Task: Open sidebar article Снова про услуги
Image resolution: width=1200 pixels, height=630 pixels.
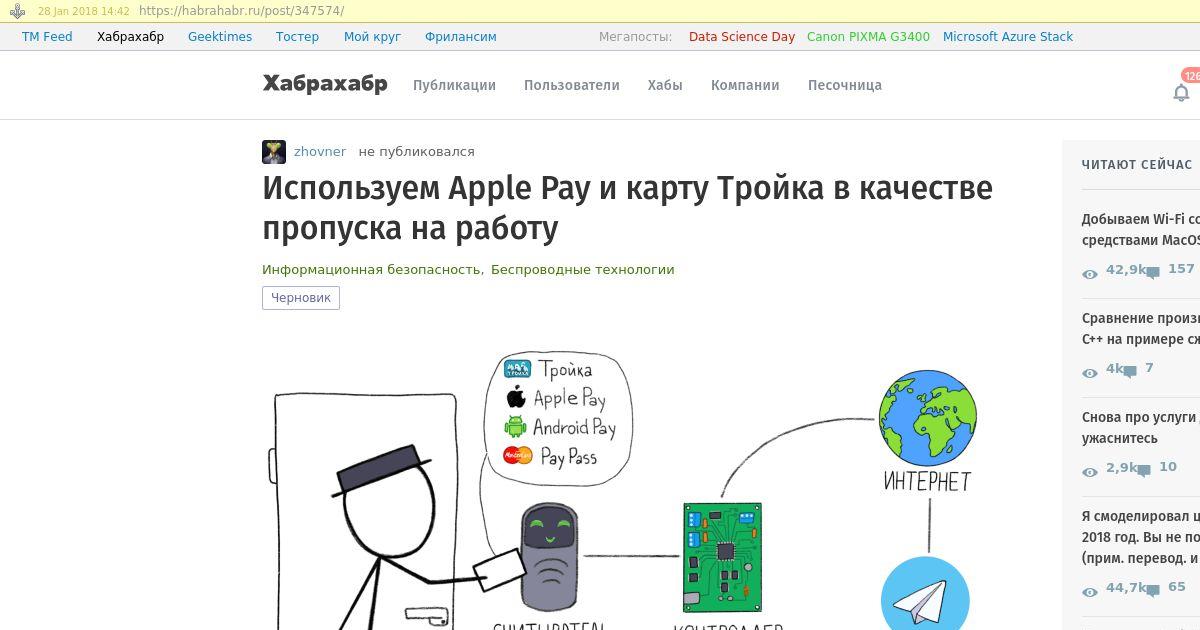Action: point(1140,427)
